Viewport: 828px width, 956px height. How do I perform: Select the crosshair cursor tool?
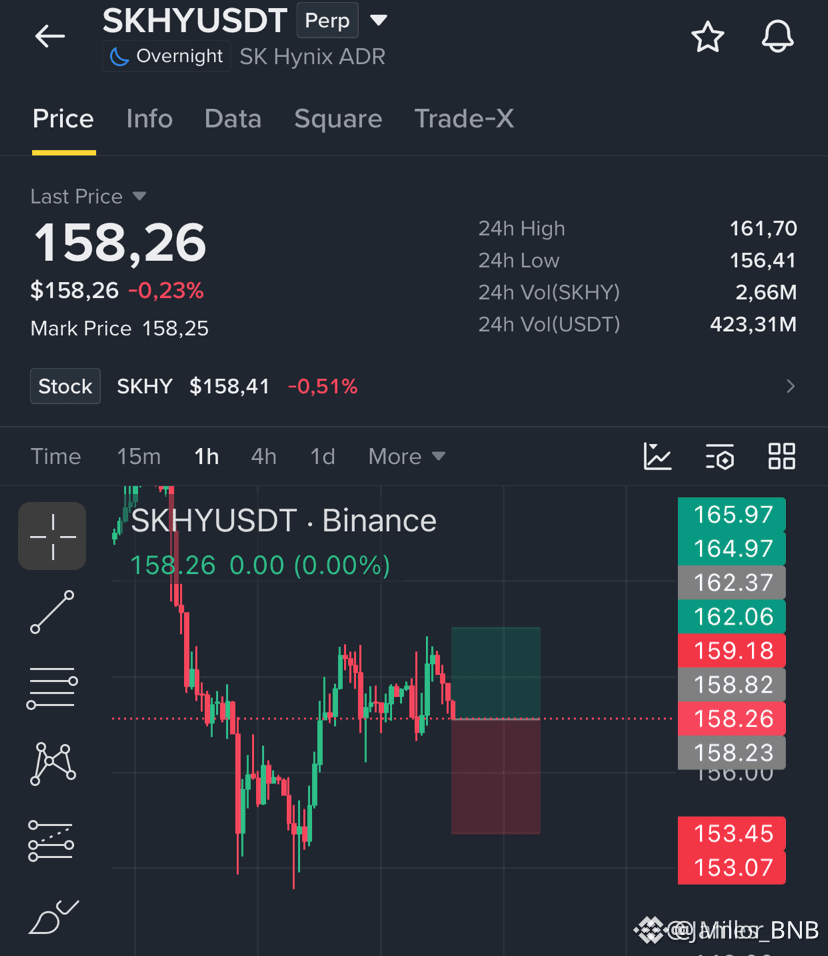[x=52, y=536]
